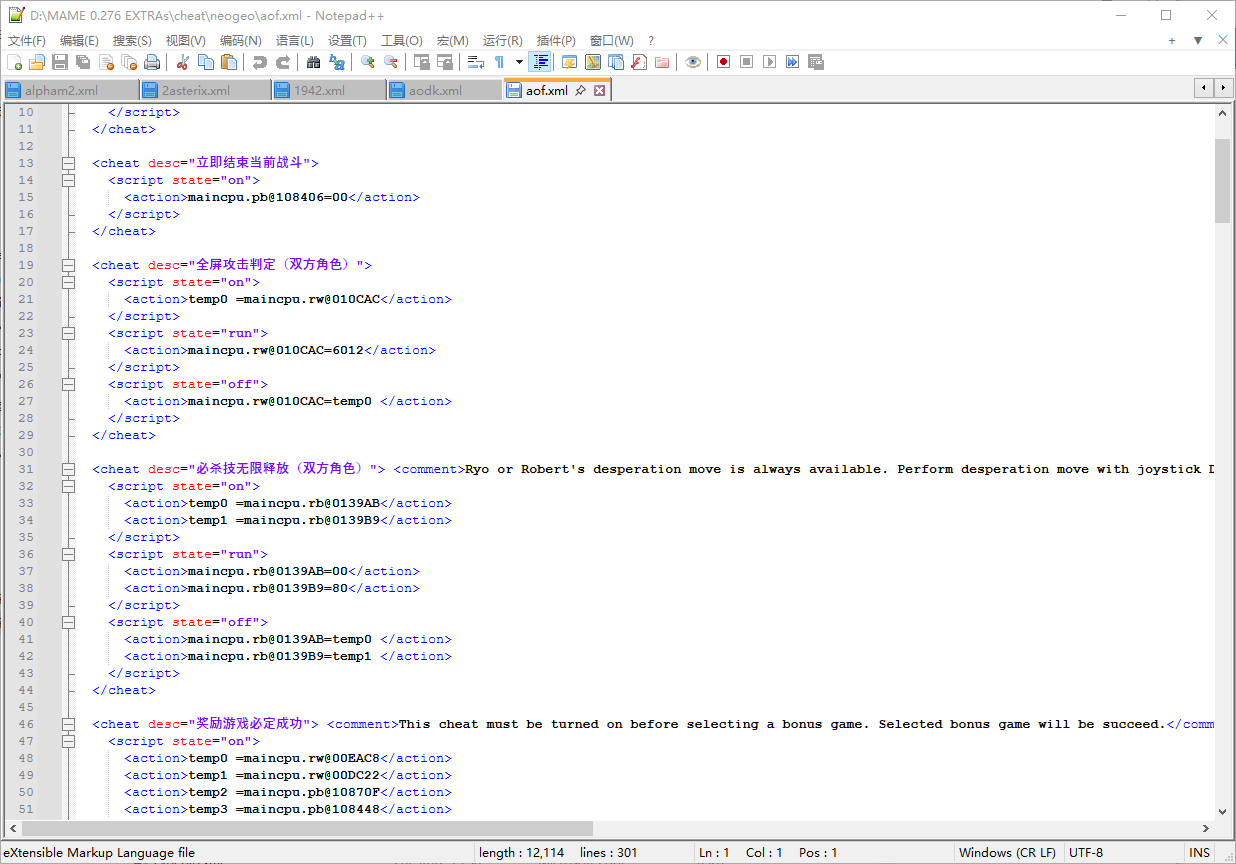Toggle the pin on aof.xml tab
1236x864 pixels.
click(x=581, y=90)
